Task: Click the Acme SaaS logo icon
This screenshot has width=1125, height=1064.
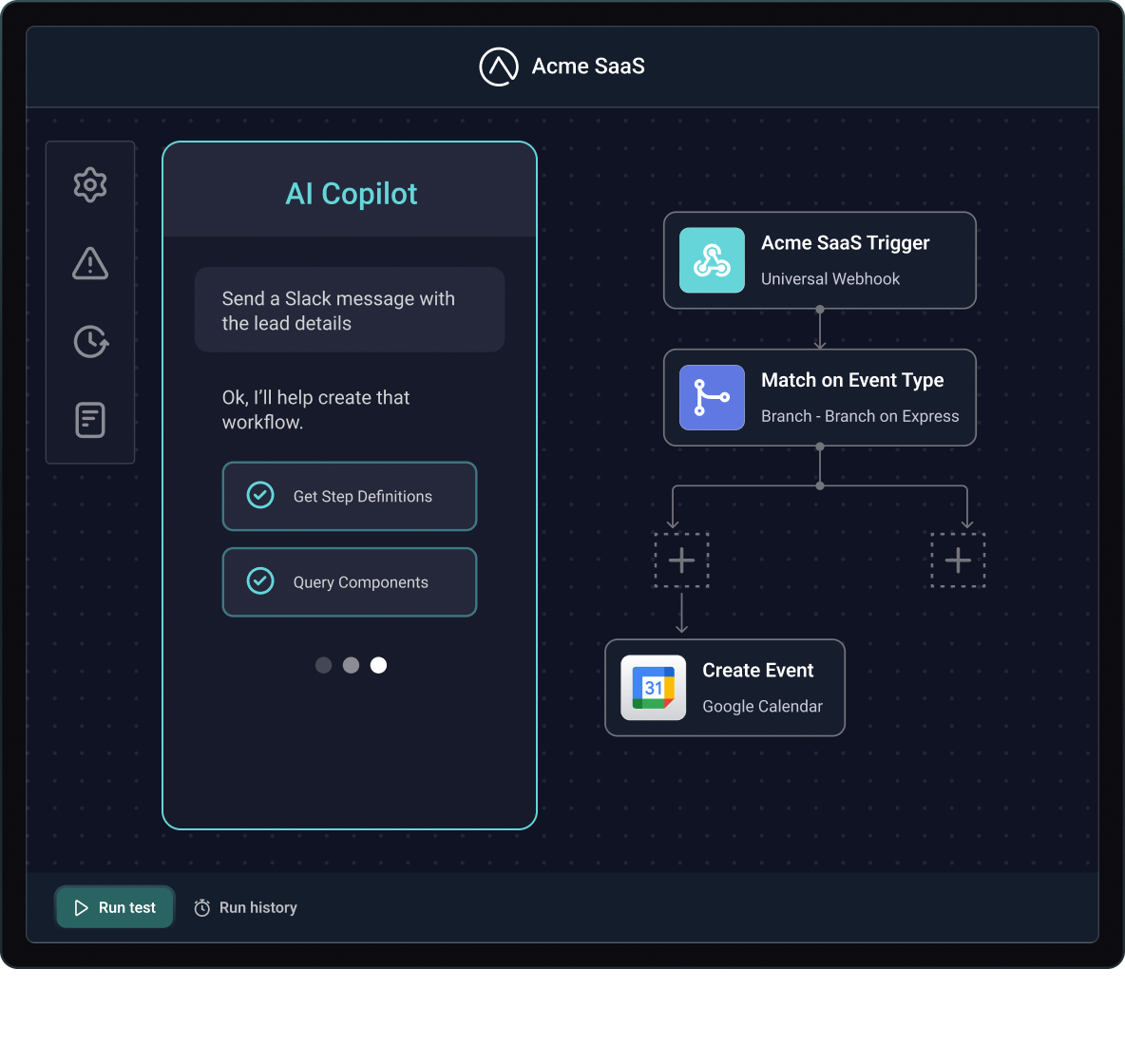Action: [499, 66]
